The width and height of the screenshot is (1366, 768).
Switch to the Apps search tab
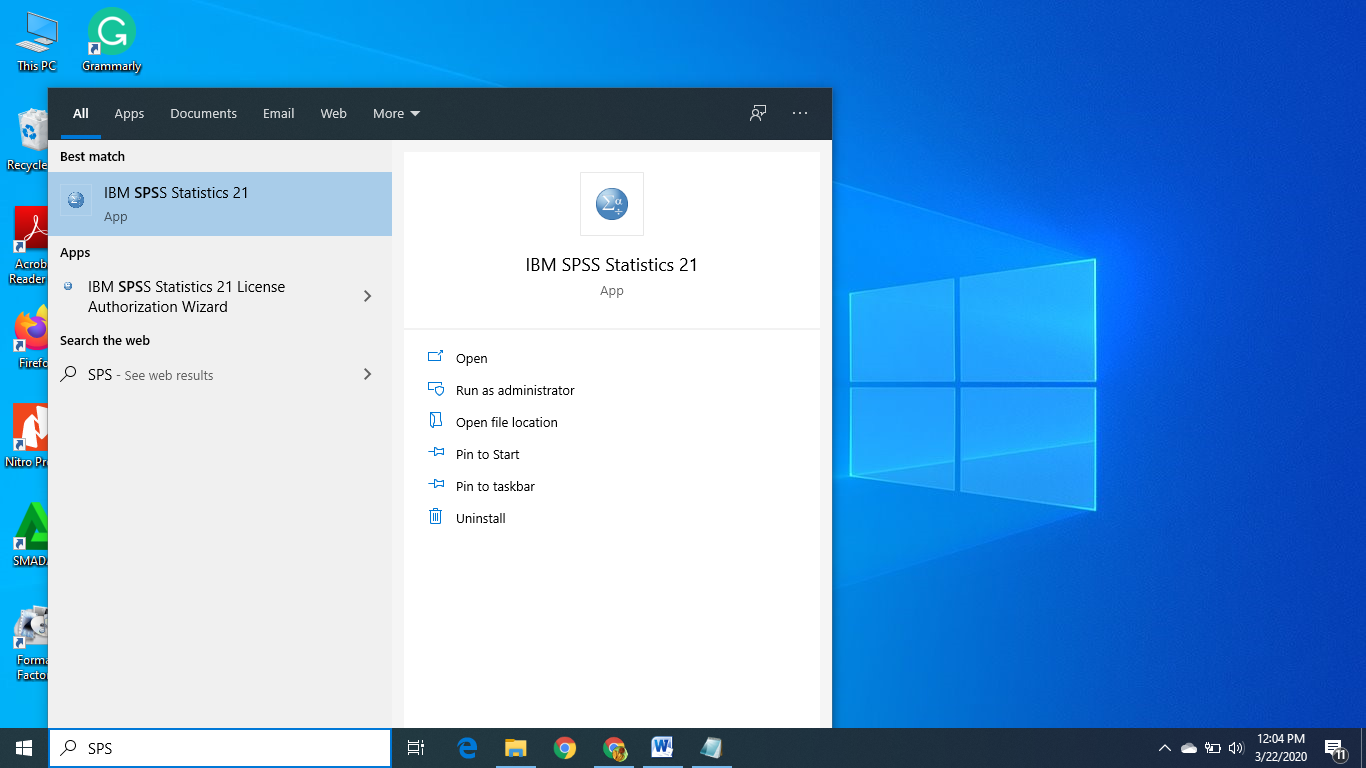click(x=129, y=113)
